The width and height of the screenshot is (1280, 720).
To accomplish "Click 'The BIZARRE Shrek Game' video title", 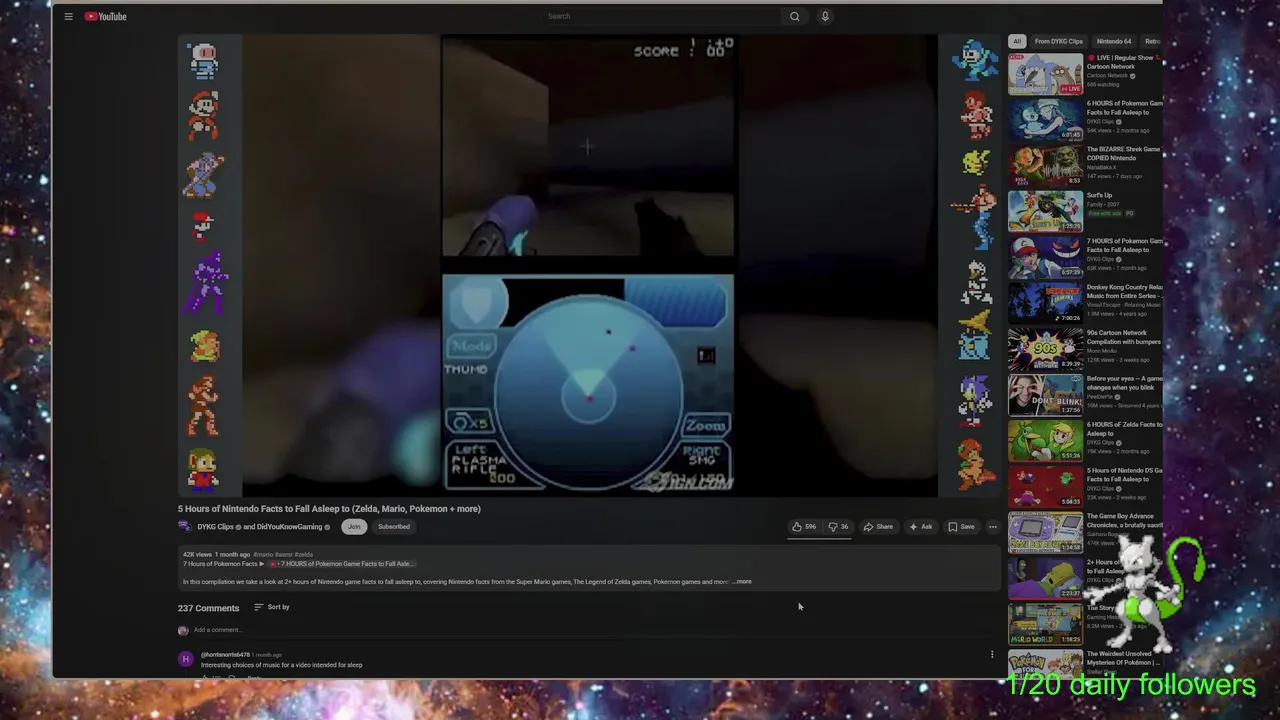I will point(1123,154).
